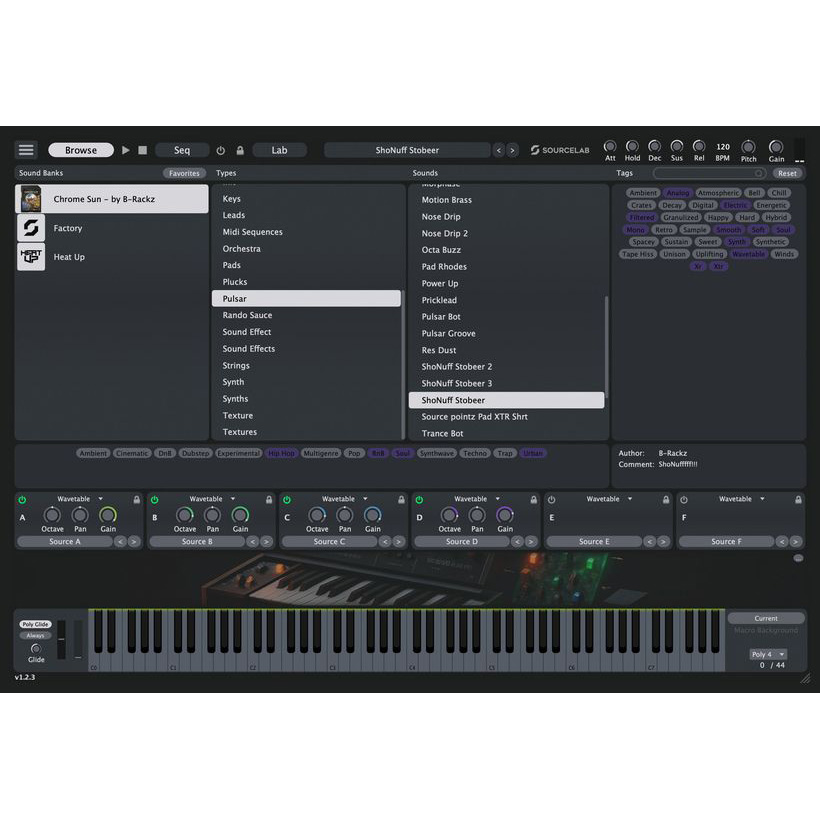Toggle power for Source D
Screen dimensions: 820x820
pos(419,500)
